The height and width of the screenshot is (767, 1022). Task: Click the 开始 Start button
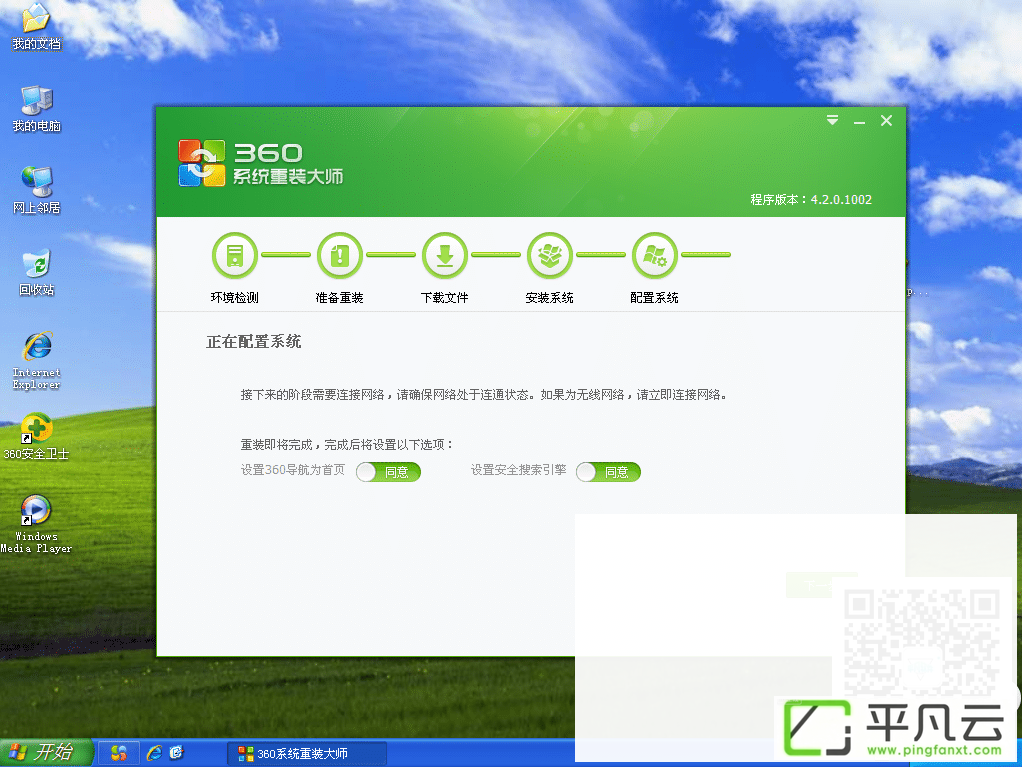click(x=46, y=753)
